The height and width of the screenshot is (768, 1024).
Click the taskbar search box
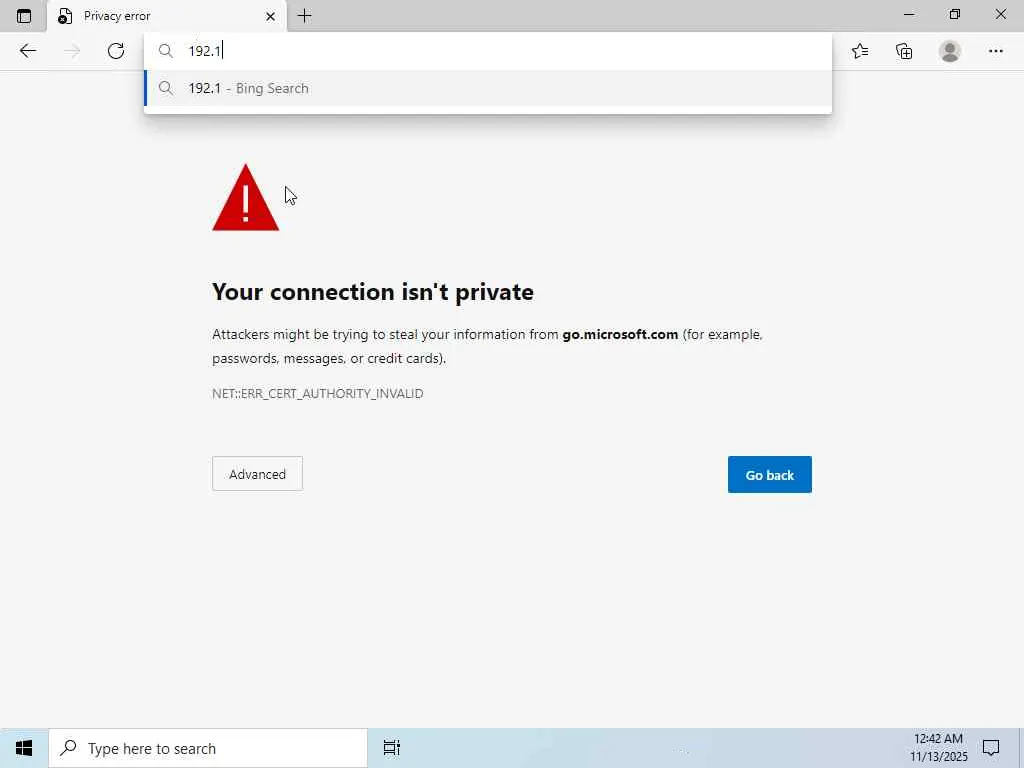tap(208, 748)
